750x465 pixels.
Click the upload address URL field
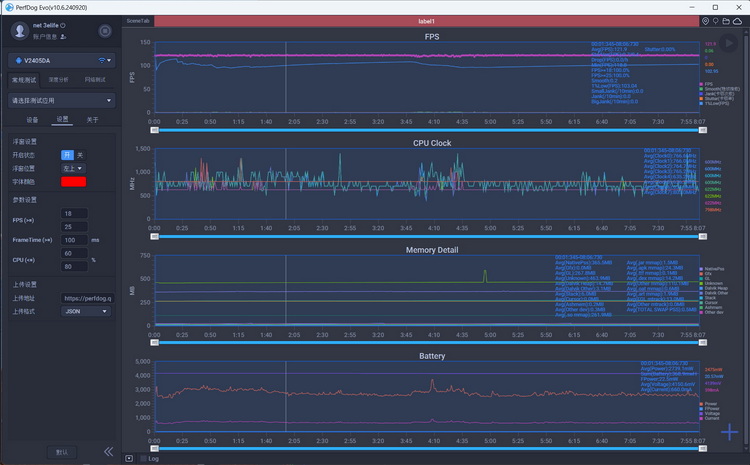[x=87, y=298]
